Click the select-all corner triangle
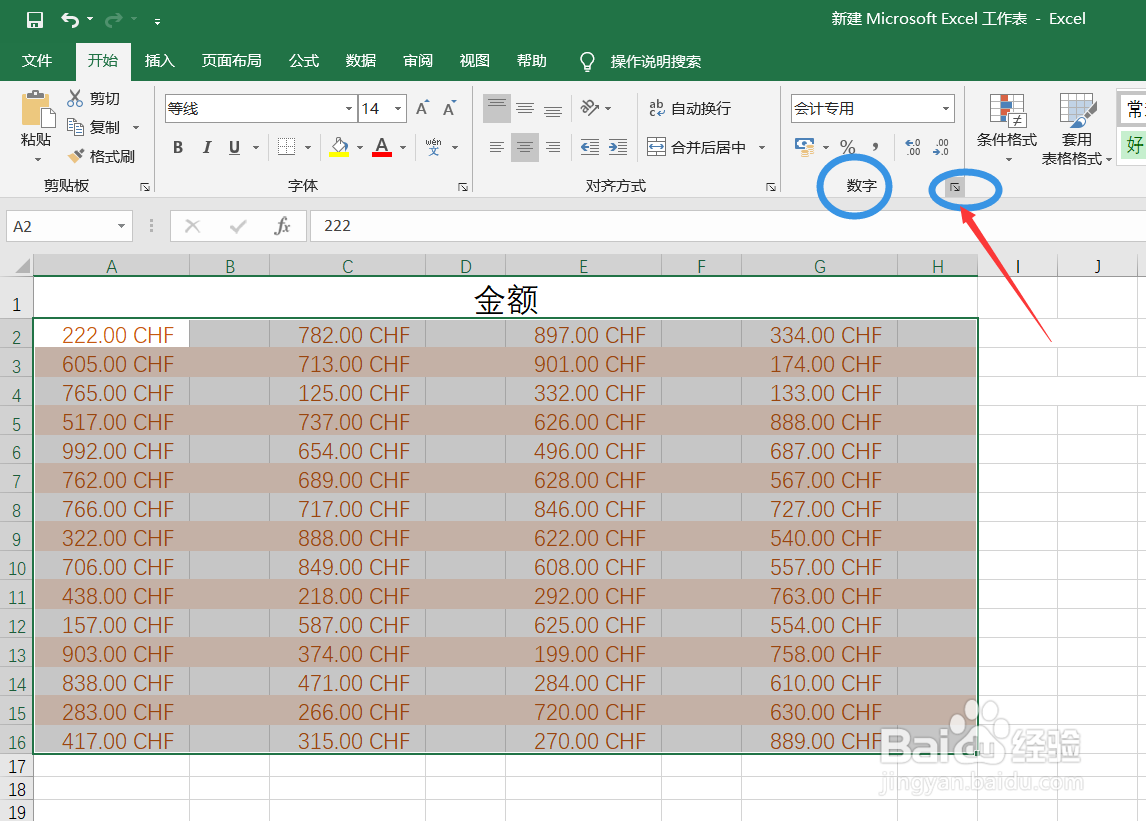This screenshot has height=821, width=1146. pyautogui.click(x=23, y=265)
